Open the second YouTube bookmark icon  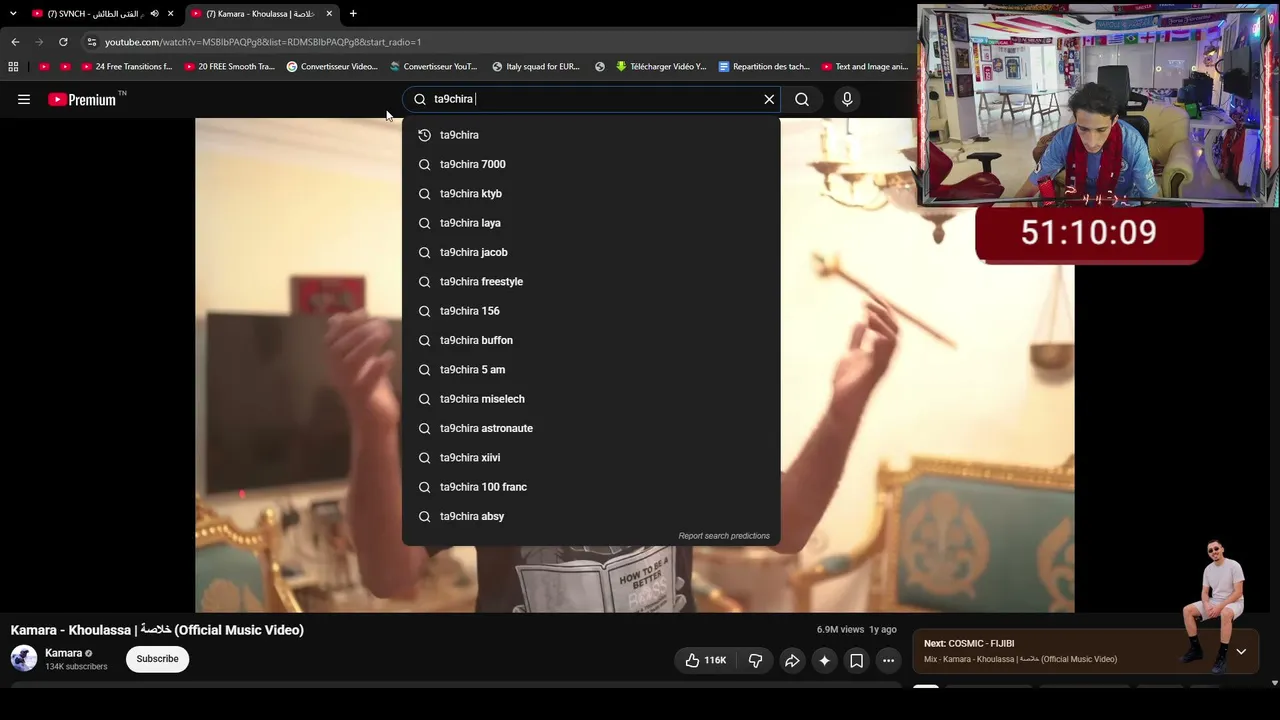click(x=66, y=67)
